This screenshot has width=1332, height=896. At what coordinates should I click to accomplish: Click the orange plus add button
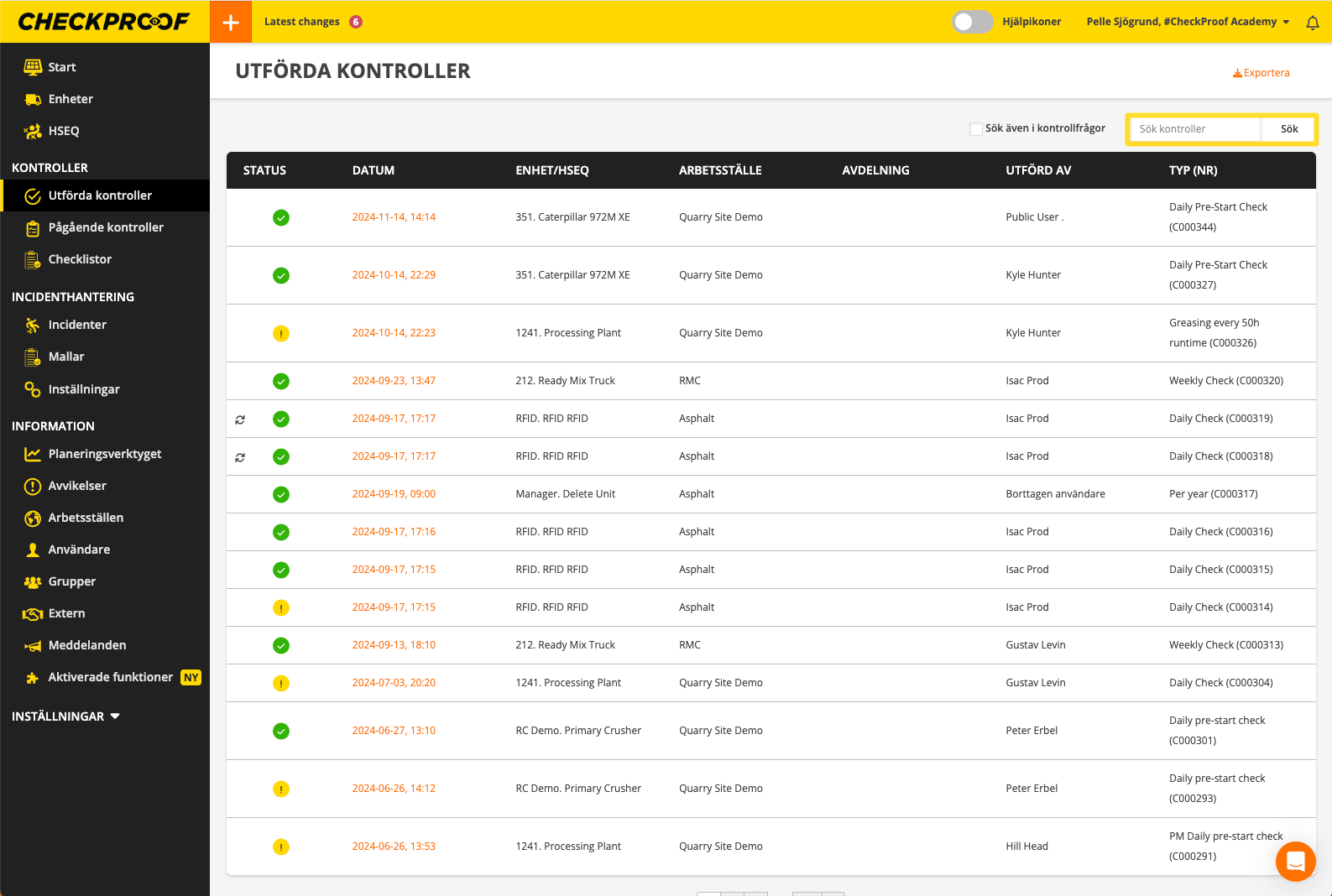[231, 22]
